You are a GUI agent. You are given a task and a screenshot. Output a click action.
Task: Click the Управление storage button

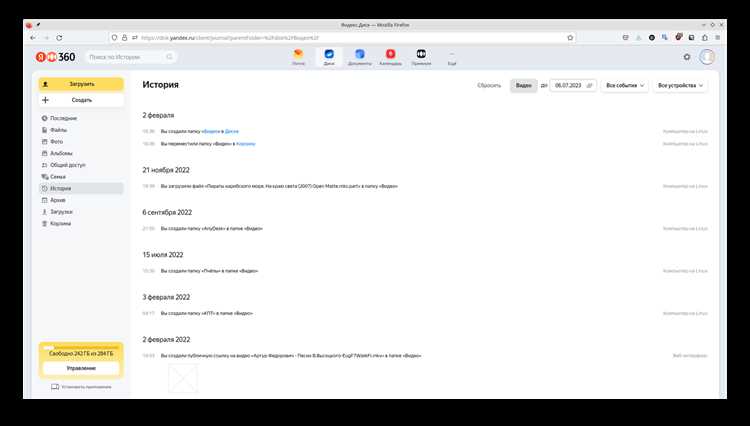[81, 368]
